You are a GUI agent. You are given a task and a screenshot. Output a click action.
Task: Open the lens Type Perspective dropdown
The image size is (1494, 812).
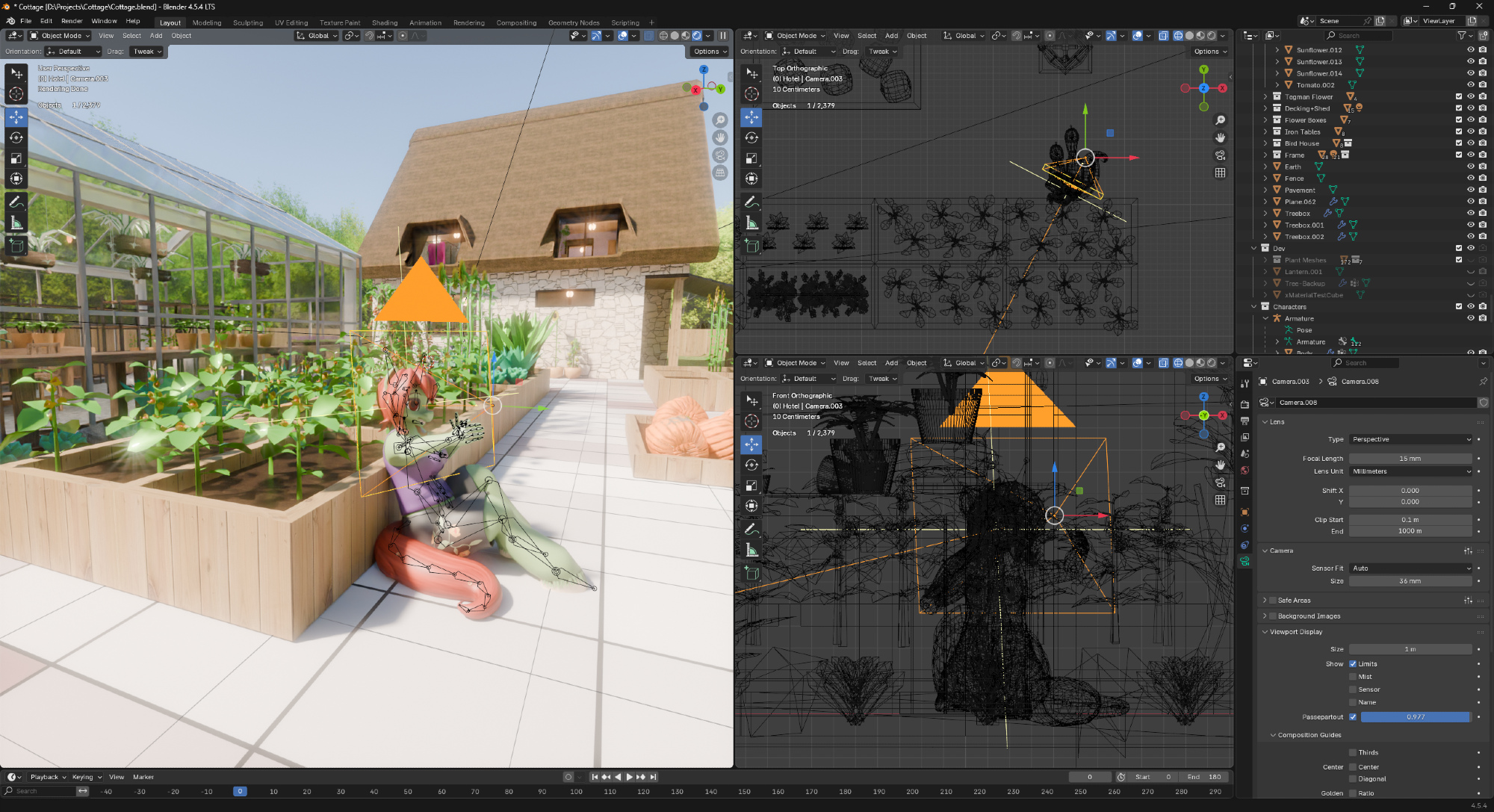click(1410, 439)
